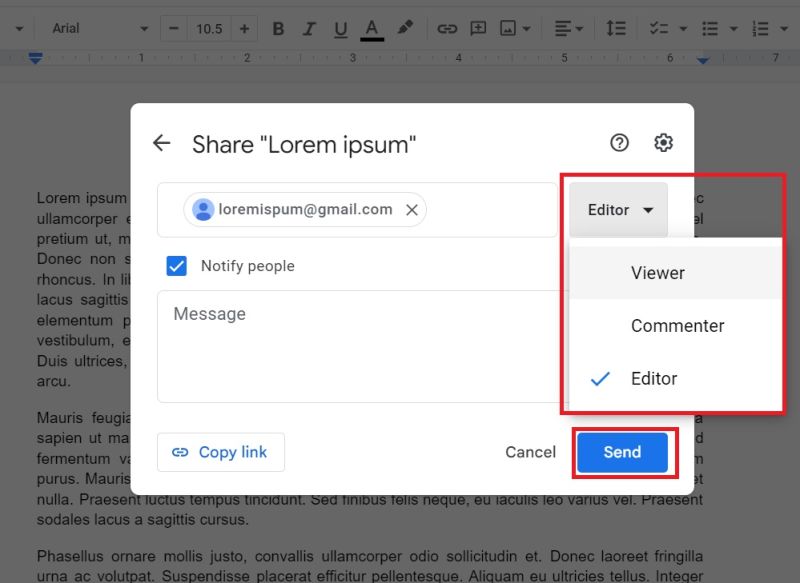Underline the selected text

click(x=340, y=28)
